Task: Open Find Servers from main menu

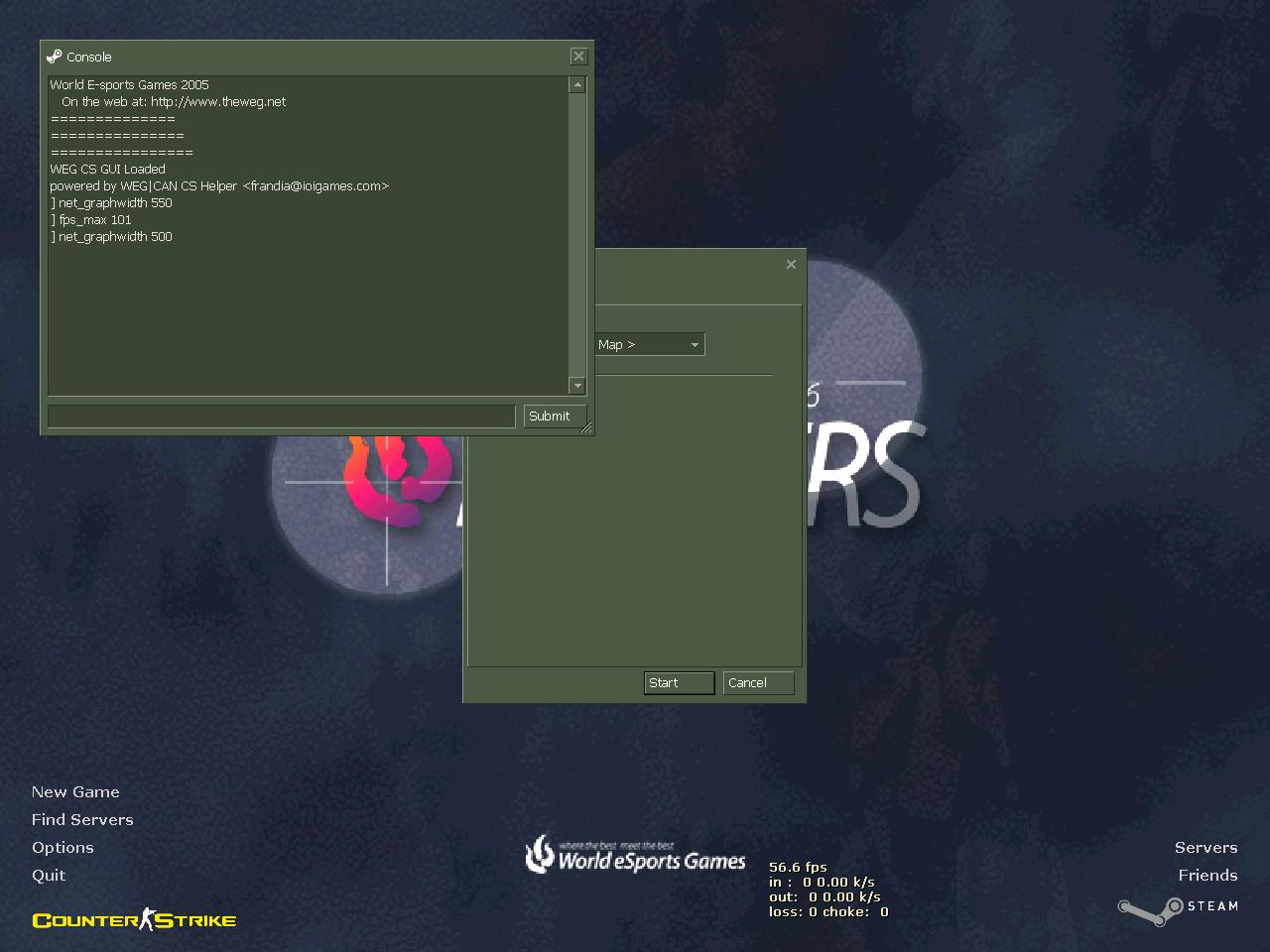Action: [82, 819]
